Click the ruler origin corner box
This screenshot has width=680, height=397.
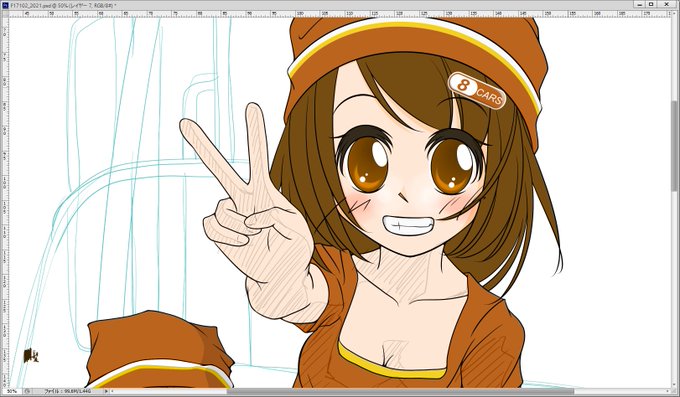[5, 14]
